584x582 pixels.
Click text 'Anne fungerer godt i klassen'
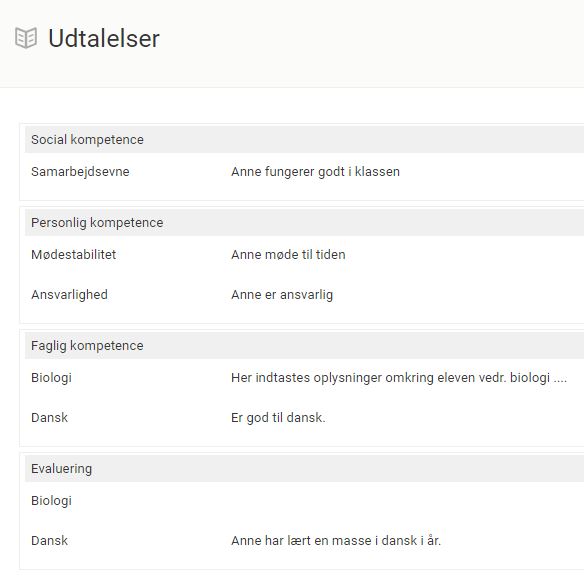point(315,172)
